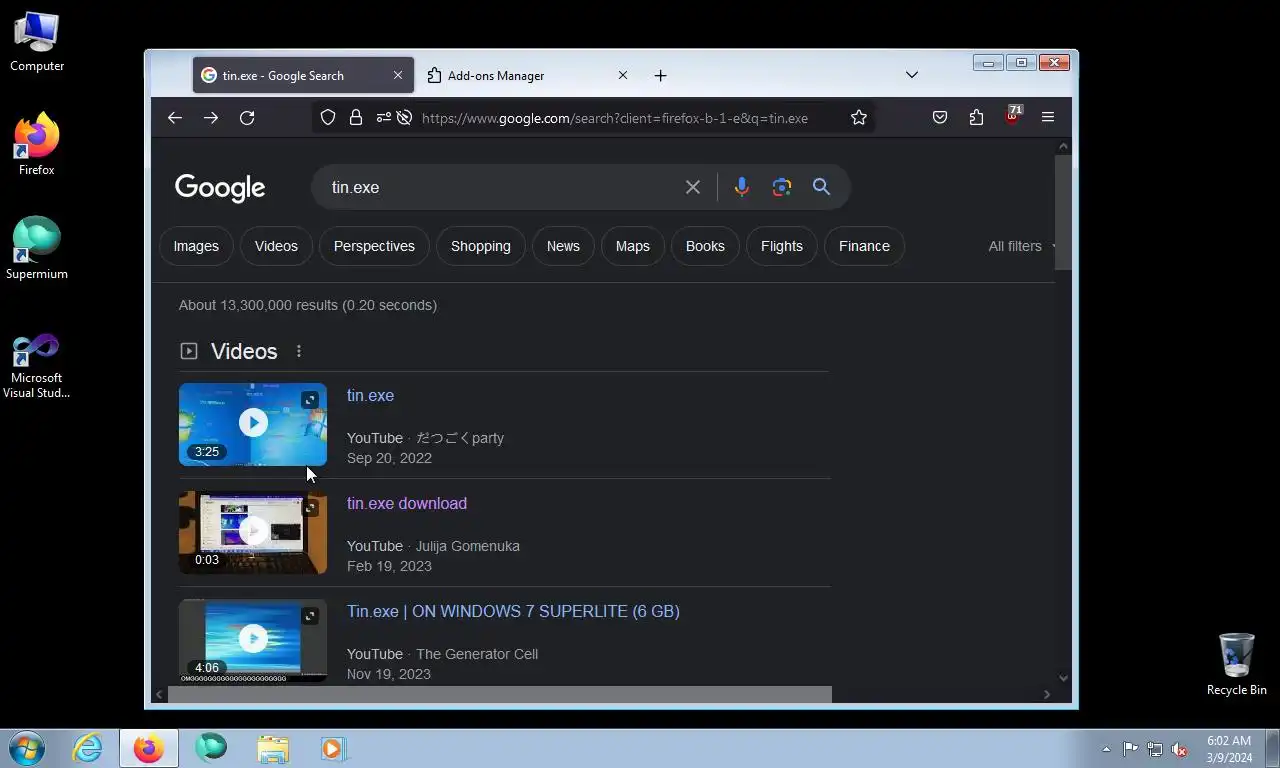Image resolution: width=1280 pixels, height=768 pixels.
Task: Open Windows Explorer folder in the taskbar
Action: [x=272, y=748]
